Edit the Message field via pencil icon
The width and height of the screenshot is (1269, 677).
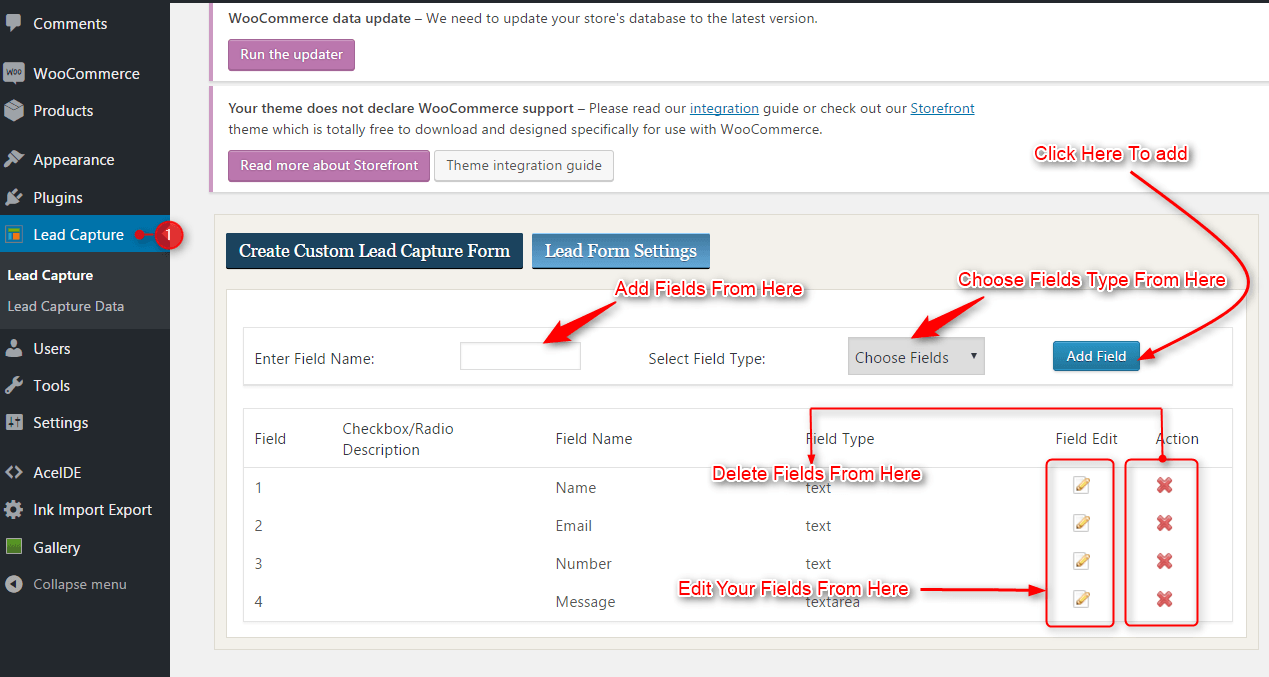pos(1081,599)
